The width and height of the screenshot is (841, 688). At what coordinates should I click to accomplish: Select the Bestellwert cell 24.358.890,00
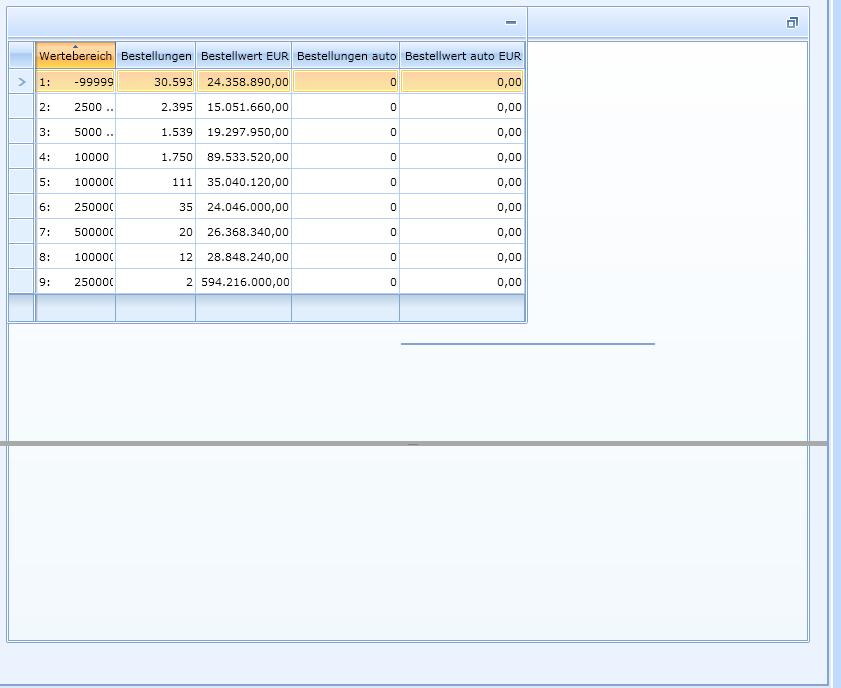pos(244,82)
